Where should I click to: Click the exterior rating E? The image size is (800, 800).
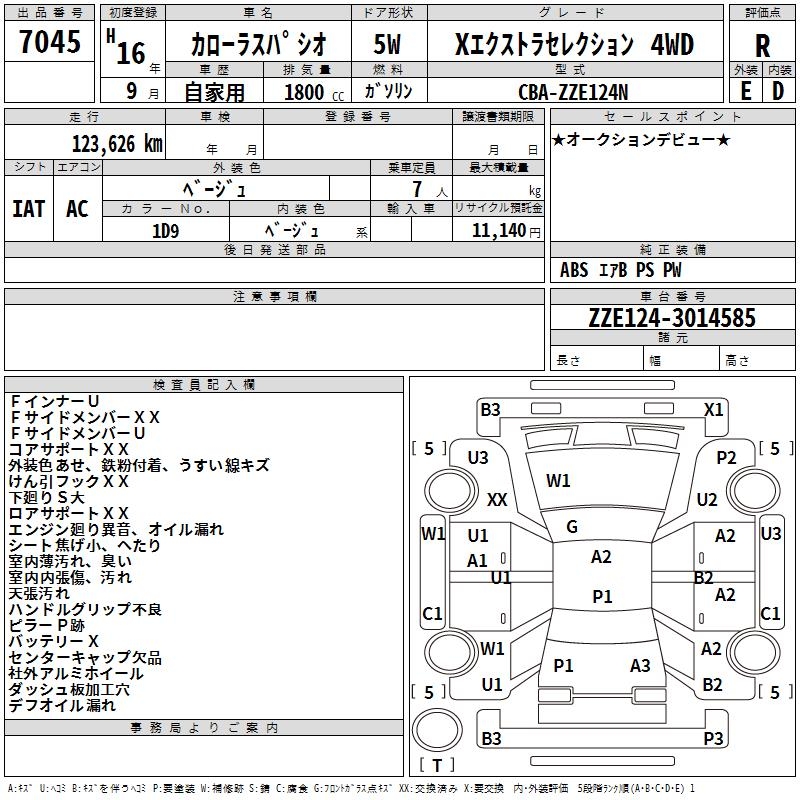point(745,91)
